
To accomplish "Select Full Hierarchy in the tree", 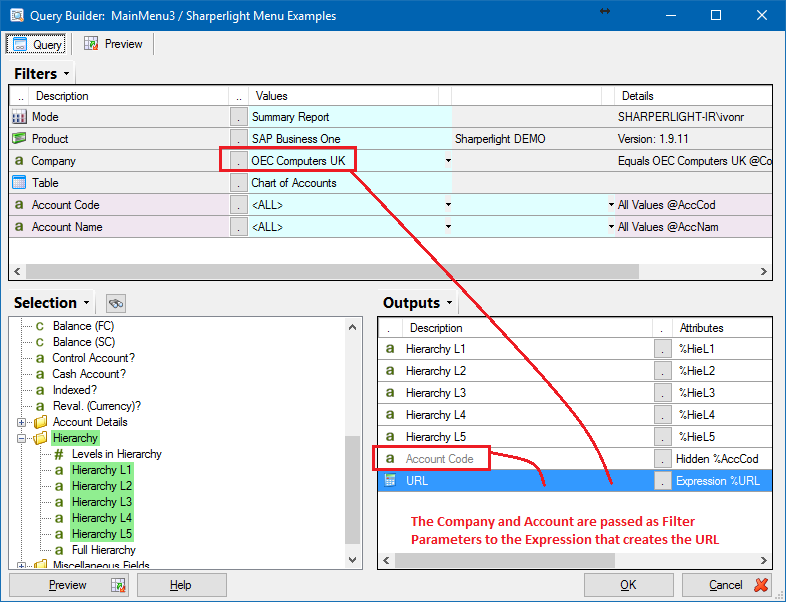I will pos(103,550).
